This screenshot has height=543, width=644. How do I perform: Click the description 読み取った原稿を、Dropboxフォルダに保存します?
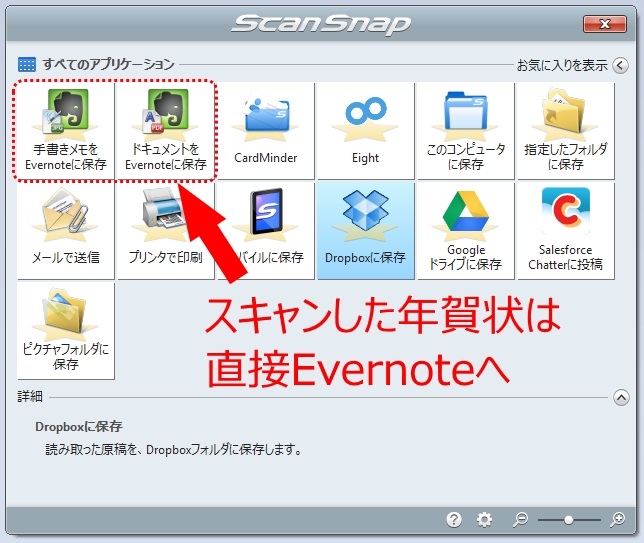point(173,450)
